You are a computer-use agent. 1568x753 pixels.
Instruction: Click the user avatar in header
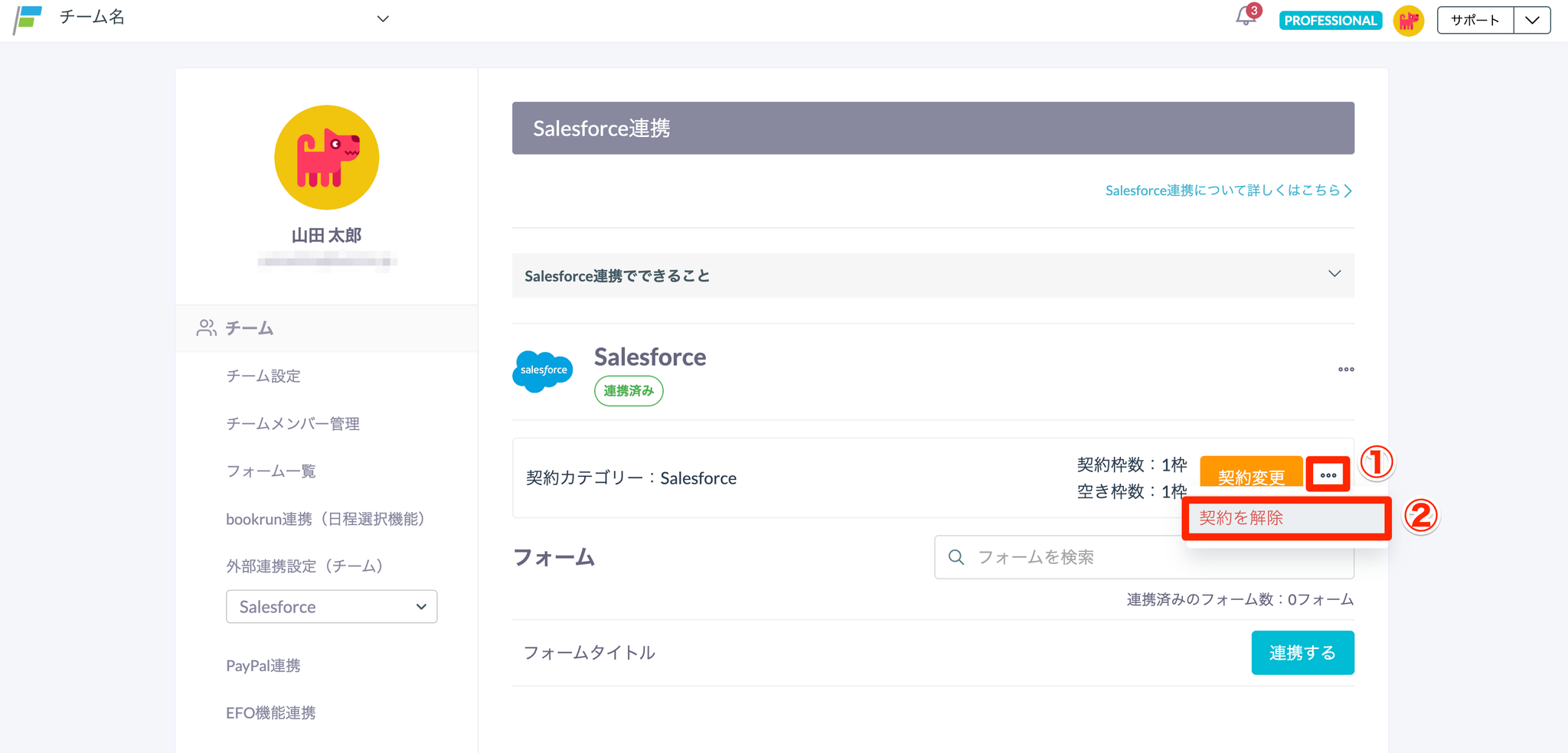click(1408, 21)
